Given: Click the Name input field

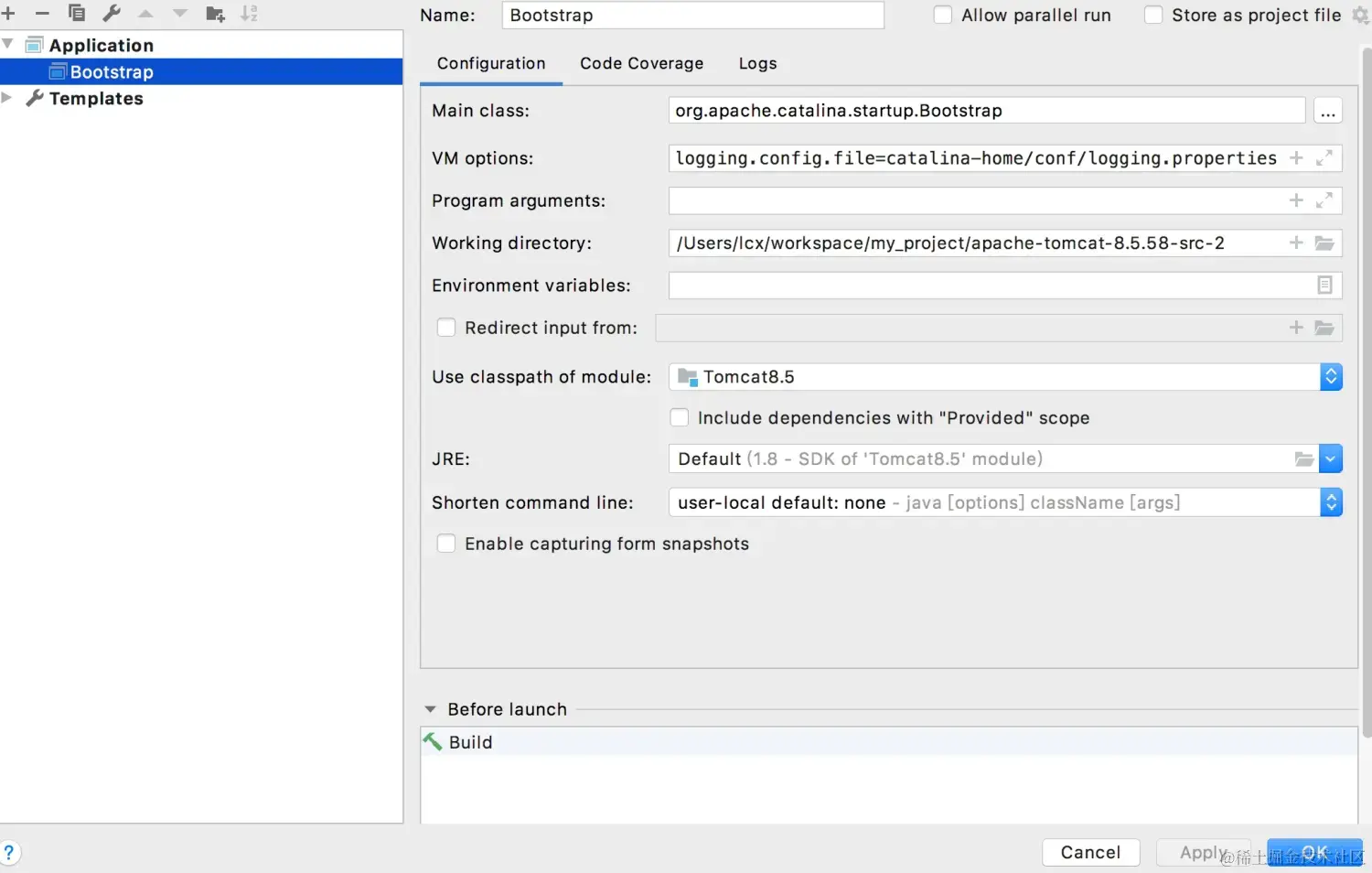Looking at the screenshot, I should (x=693, y=16).
